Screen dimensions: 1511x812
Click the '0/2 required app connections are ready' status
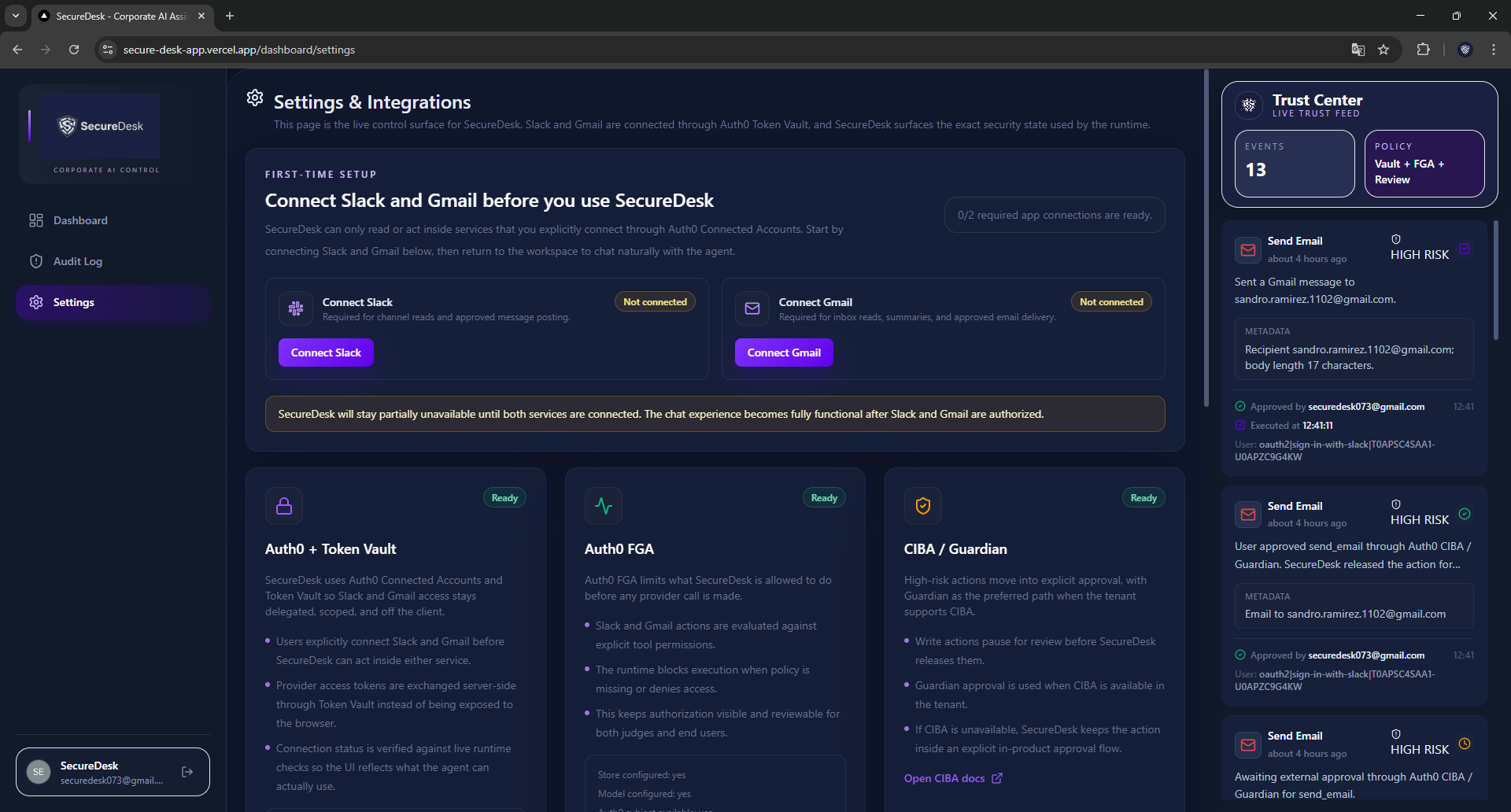coord(1055,215)
